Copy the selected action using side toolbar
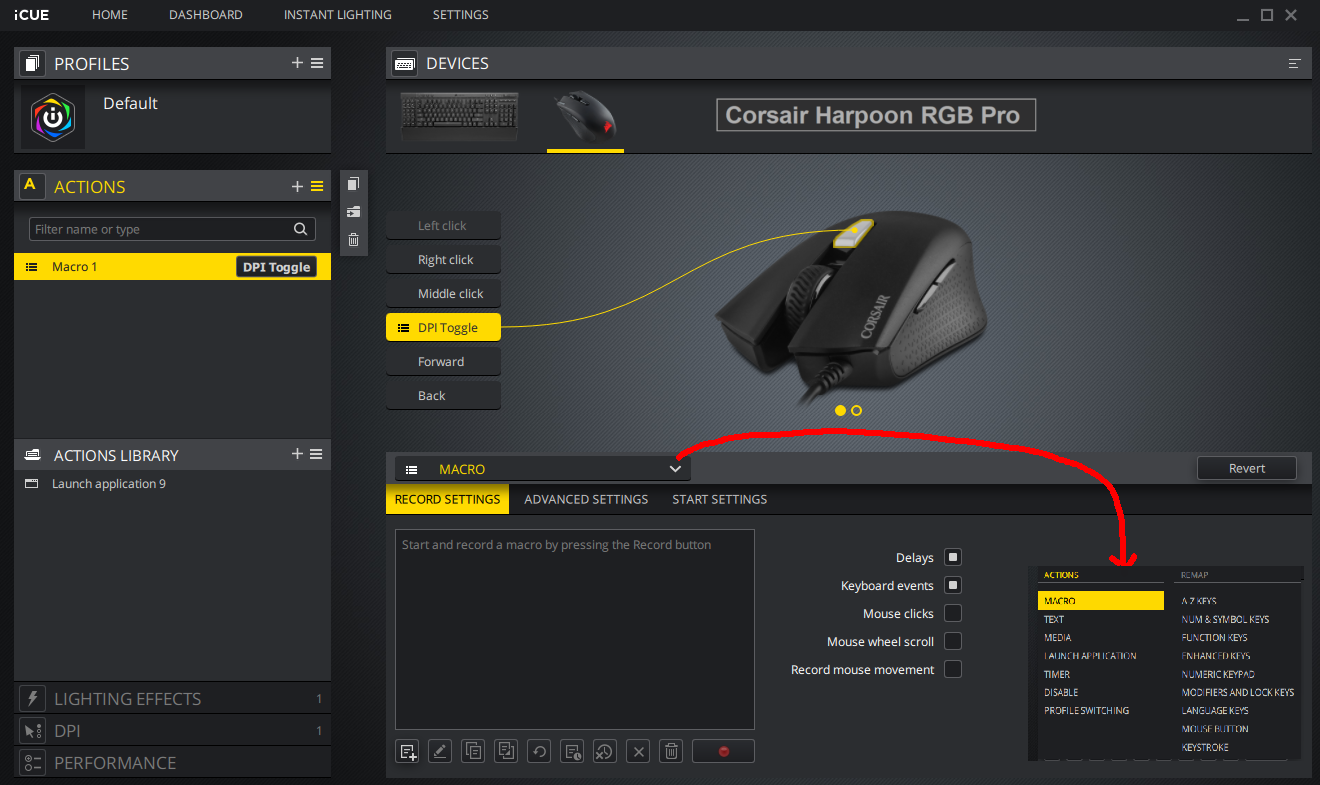This screenshot has width=1320, height=785. pos(353,184)
